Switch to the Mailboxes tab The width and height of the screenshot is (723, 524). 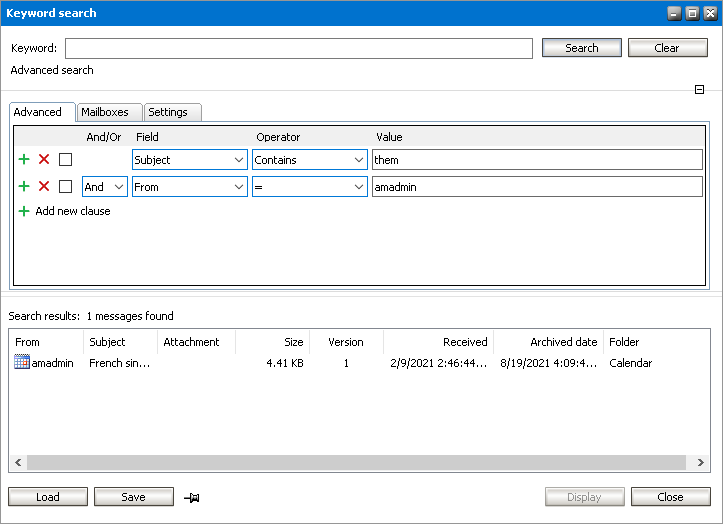[105, 112]
